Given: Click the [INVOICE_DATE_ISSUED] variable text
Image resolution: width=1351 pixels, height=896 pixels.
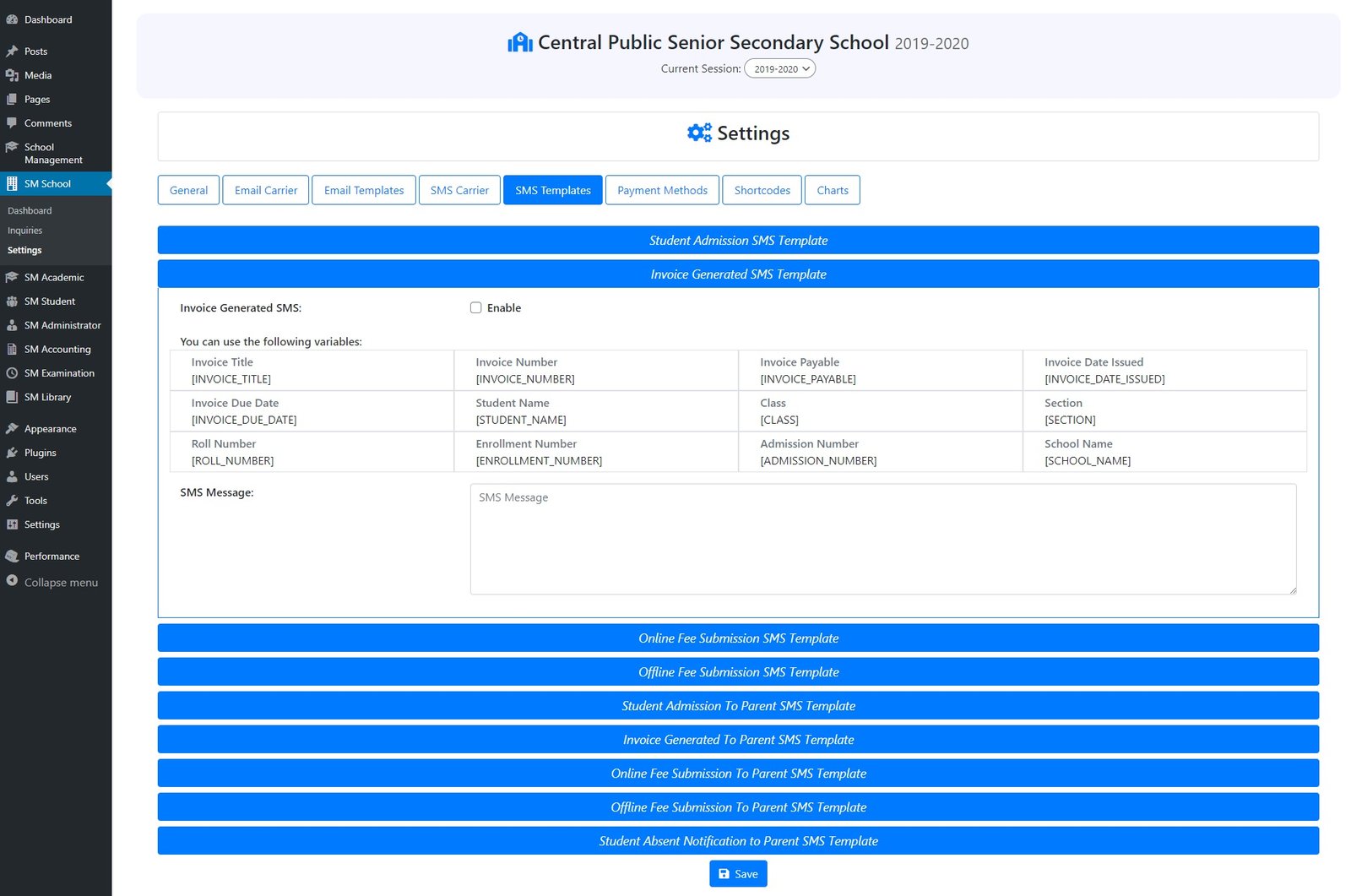Looking at the screenshot, I should click(1104, 379).
